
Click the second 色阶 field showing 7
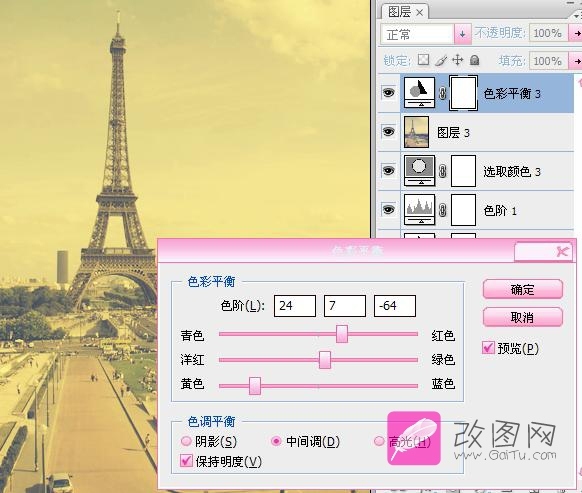click(x=345, y=306)
